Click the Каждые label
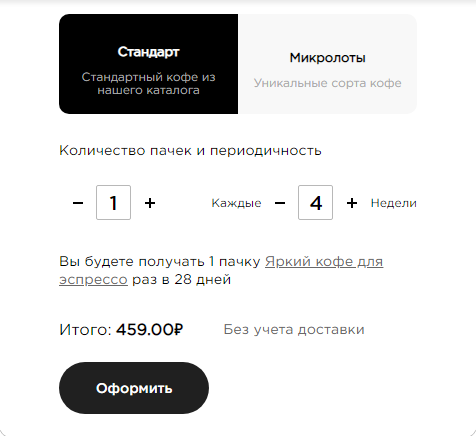 (236, 203)
